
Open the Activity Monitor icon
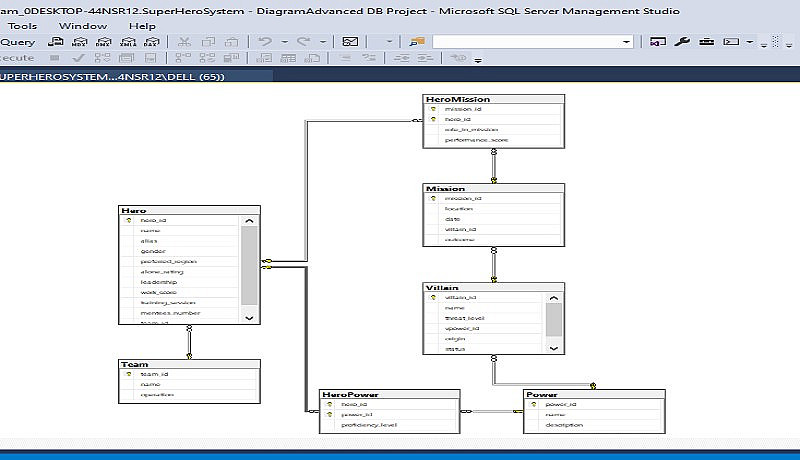point(350,42)
